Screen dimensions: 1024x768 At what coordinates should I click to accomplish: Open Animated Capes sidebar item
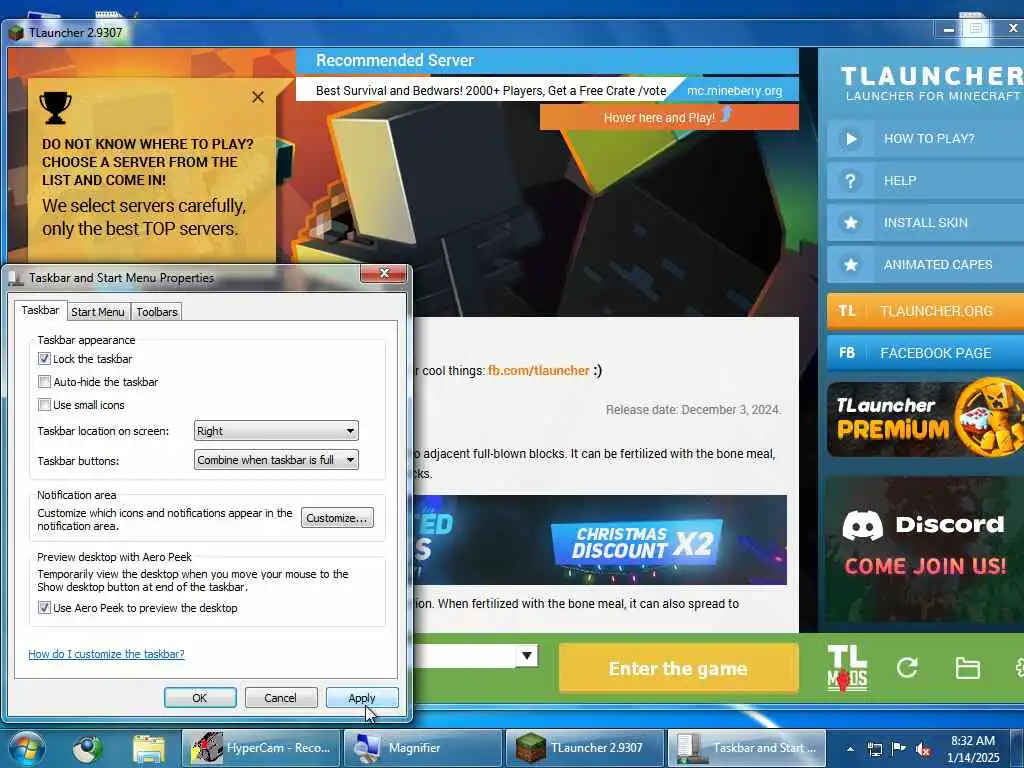925,264
